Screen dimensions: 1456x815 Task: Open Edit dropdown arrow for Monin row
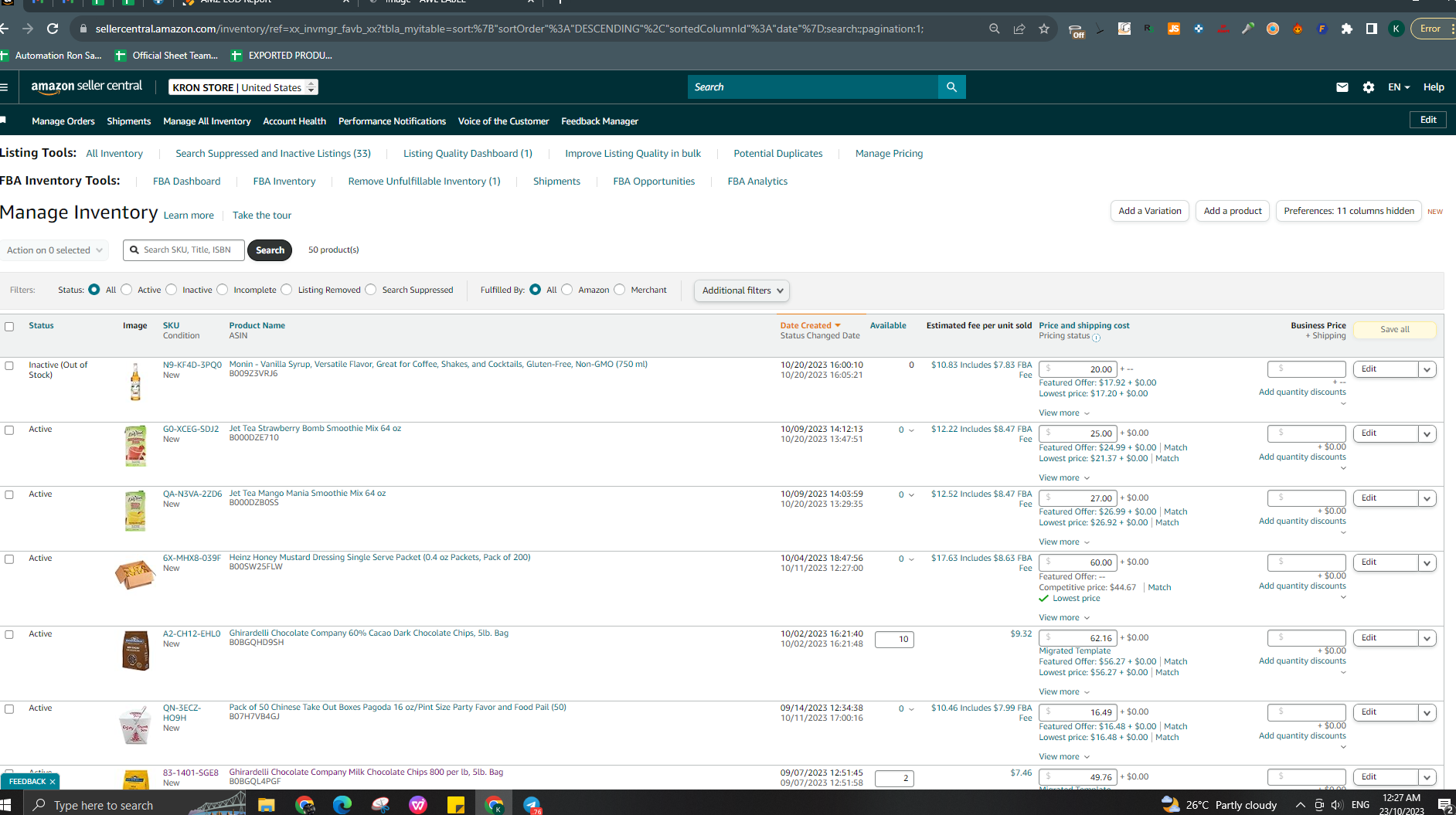pyautogui.click(x=1427, y=369)
